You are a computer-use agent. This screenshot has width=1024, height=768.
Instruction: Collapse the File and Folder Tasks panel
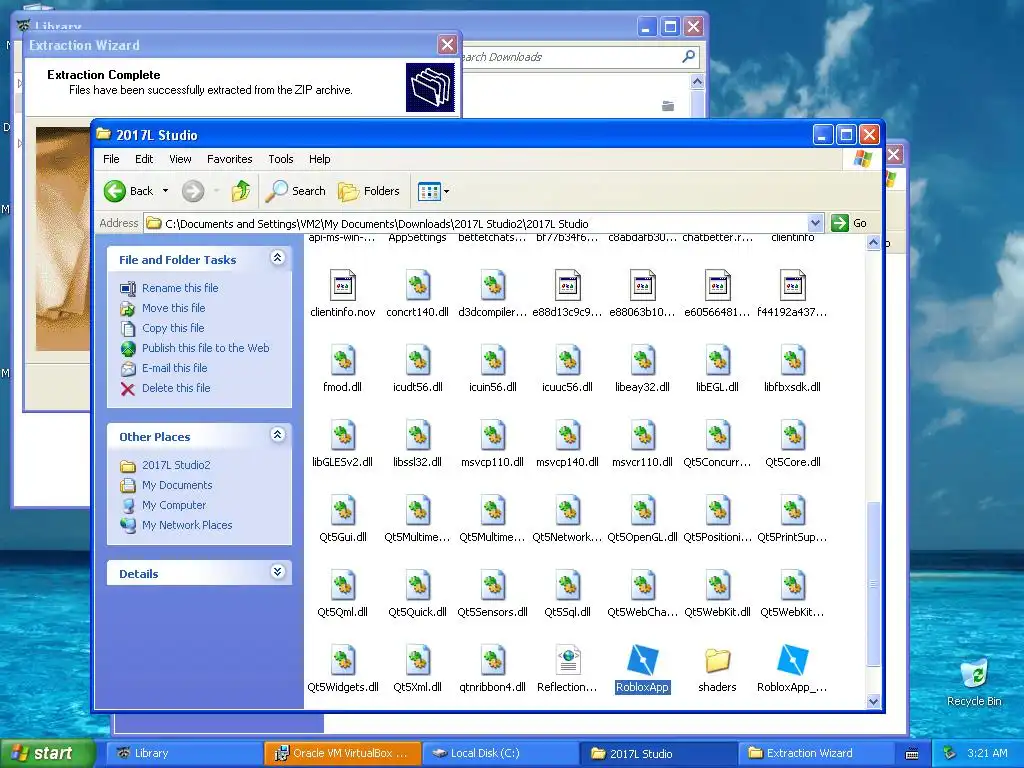coord(278,258)
